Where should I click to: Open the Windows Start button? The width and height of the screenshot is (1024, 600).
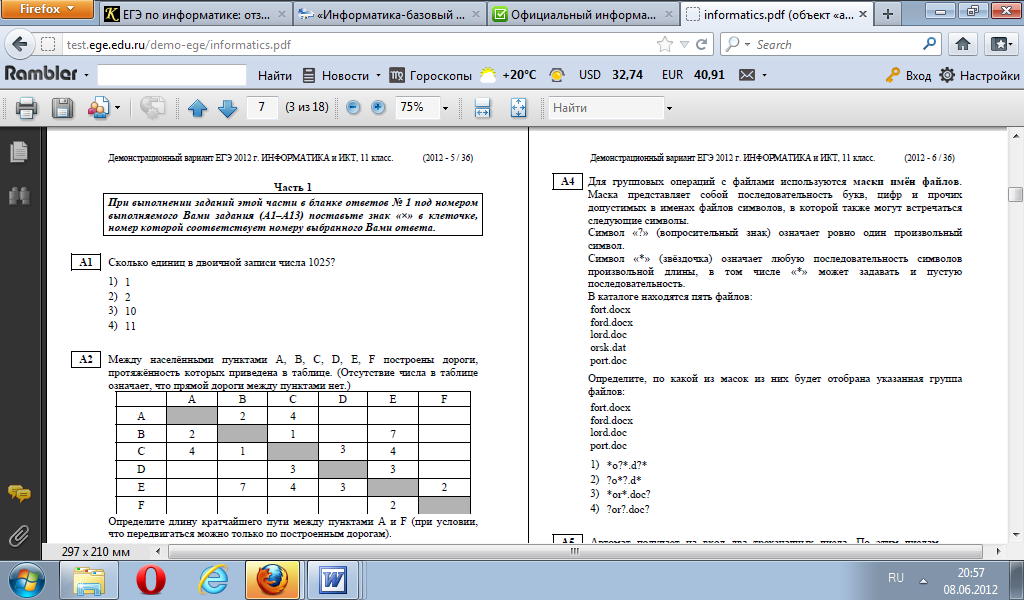click(x=26, y=580)
